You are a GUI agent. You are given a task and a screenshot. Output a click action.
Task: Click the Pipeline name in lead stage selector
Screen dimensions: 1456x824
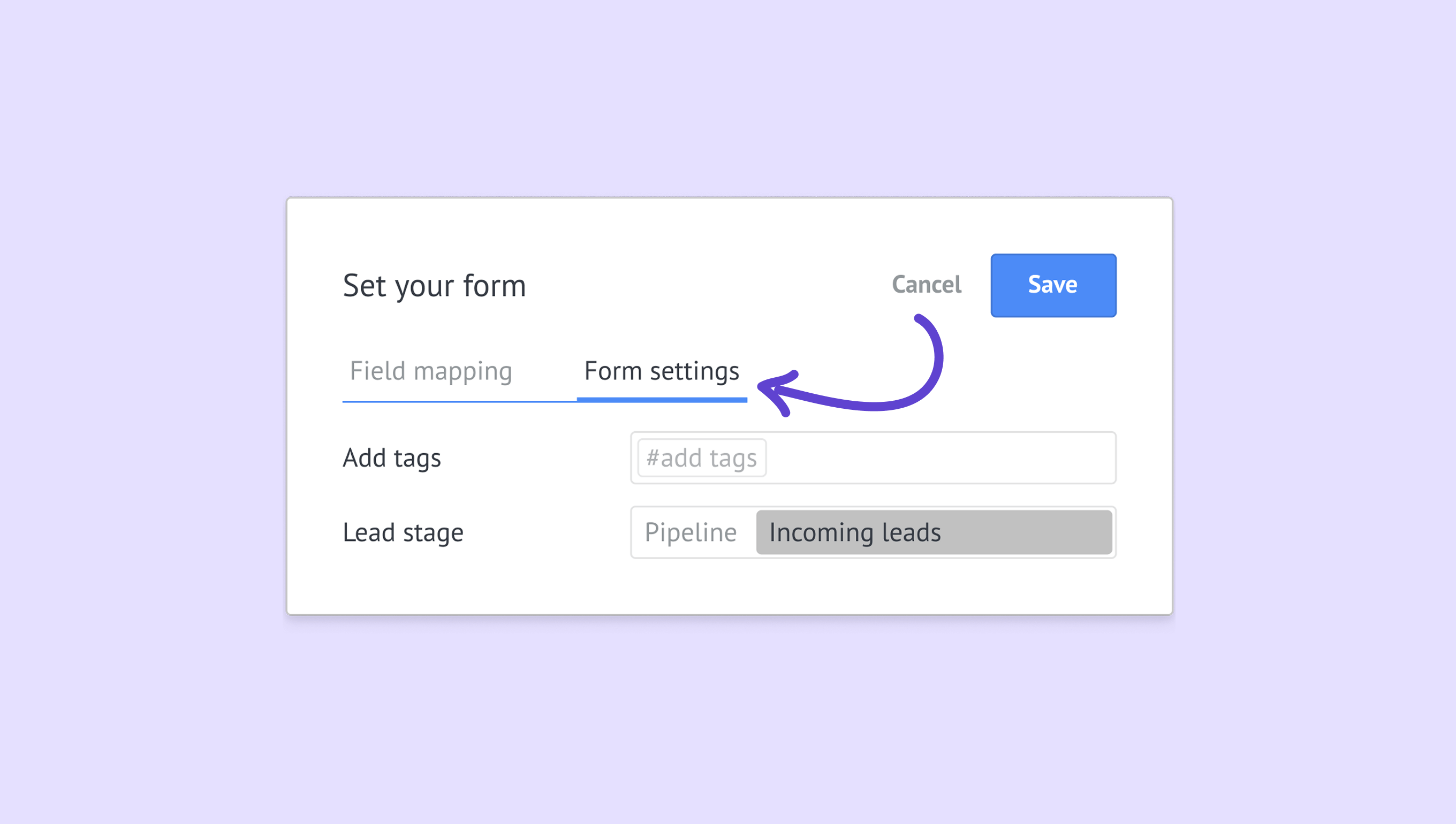point(691,532)
